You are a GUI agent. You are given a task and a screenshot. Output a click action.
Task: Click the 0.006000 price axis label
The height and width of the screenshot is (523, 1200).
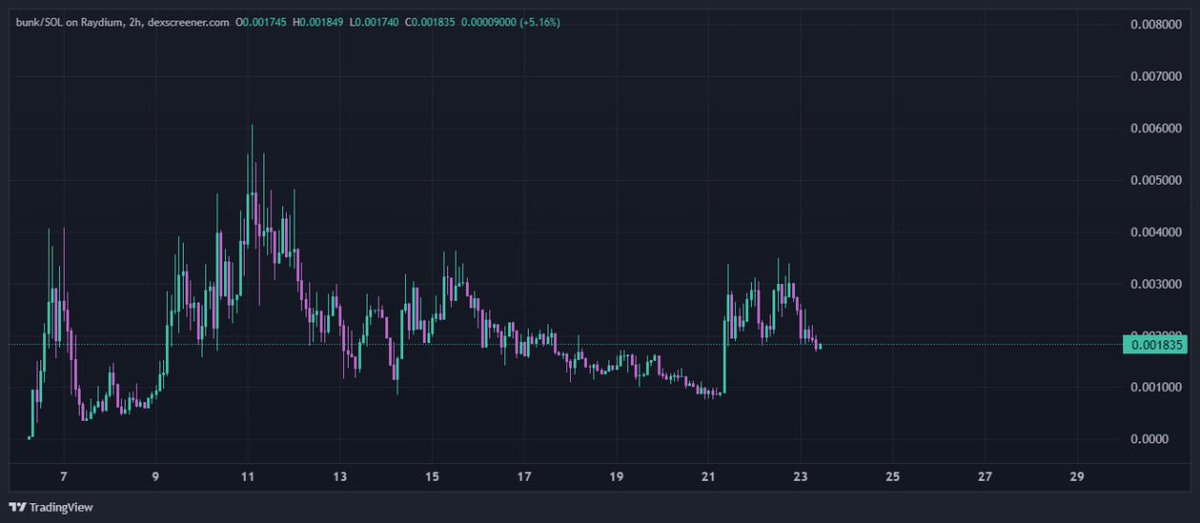point(1156,128)
